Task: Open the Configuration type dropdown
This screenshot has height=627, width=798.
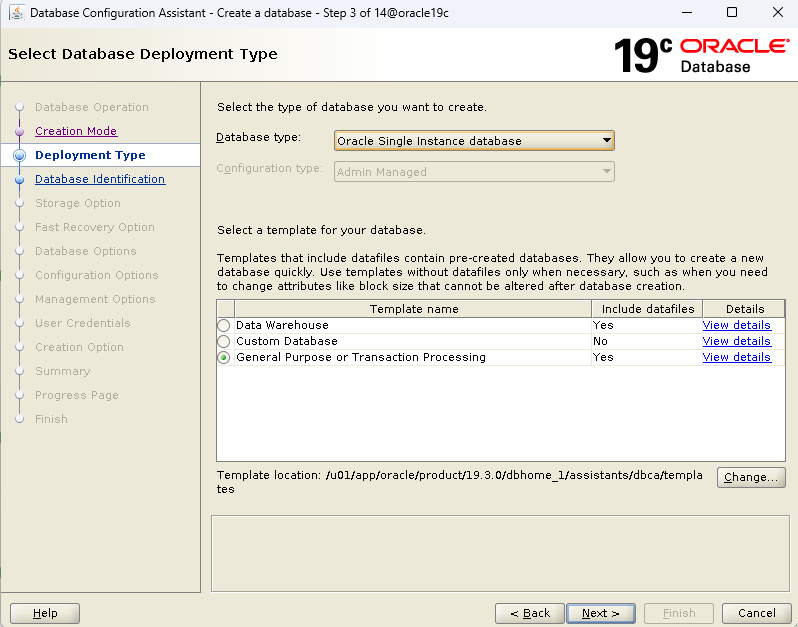Action: (x=474, y=172)
